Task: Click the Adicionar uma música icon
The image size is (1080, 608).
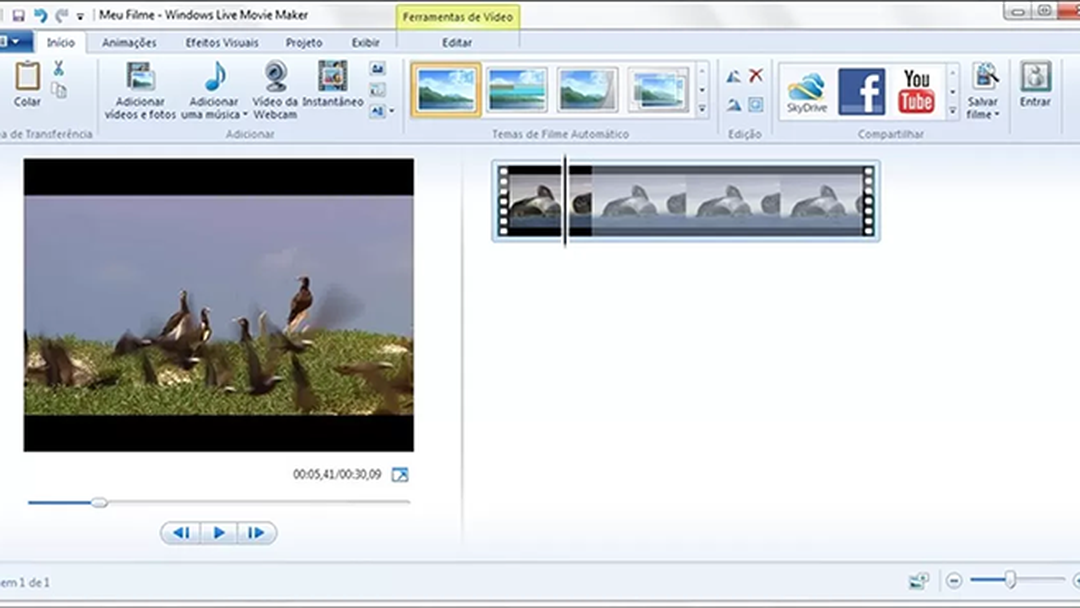Action: point(212,80)
